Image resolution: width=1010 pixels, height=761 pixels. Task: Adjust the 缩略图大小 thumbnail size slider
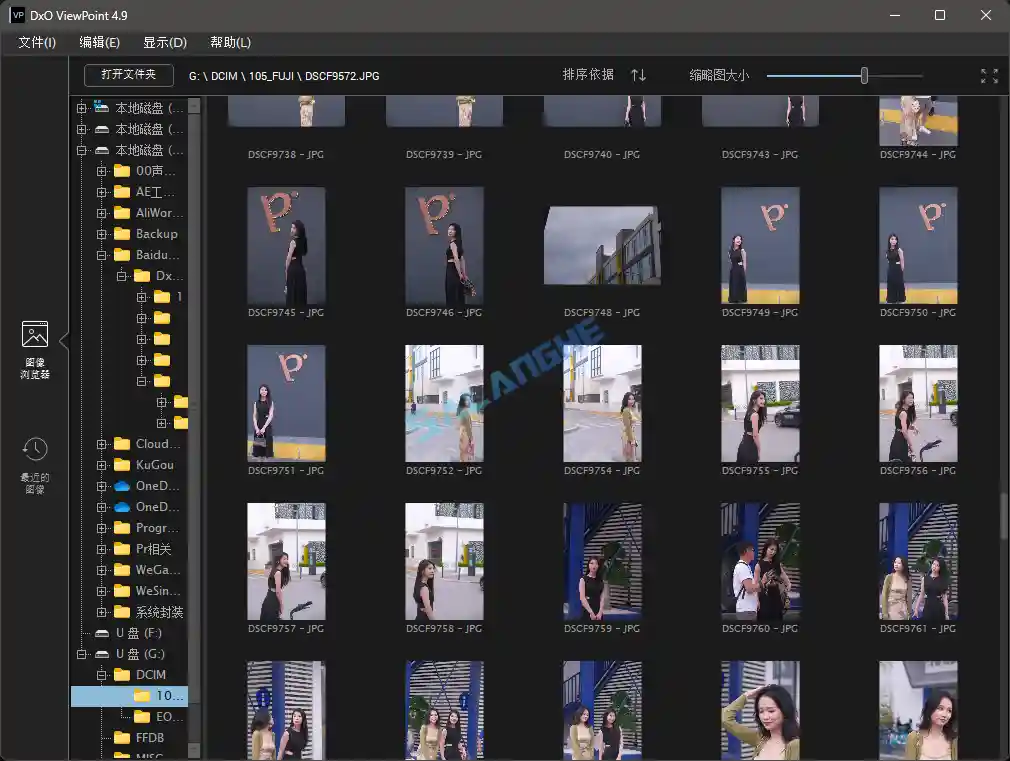click(864, 75)
